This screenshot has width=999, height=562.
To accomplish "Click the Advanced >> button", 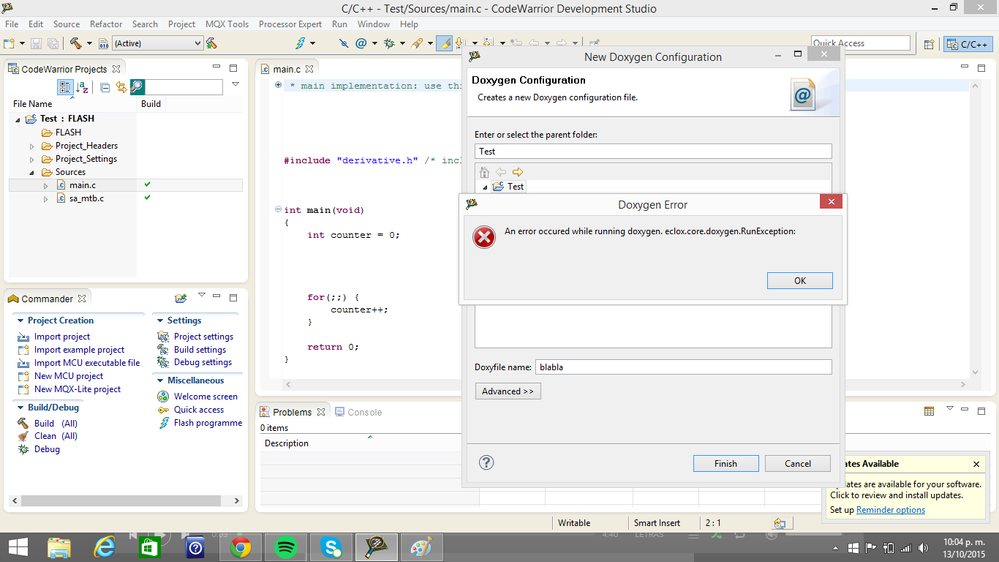I will (508, 391).
